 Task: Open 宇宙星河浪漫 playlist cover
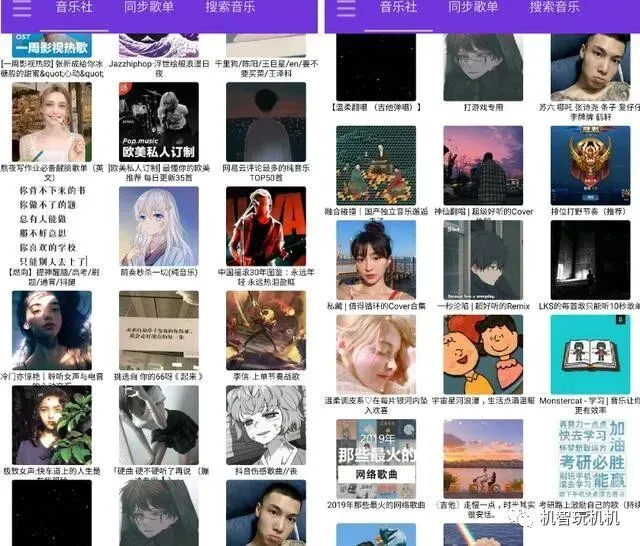tap(483, 355)
